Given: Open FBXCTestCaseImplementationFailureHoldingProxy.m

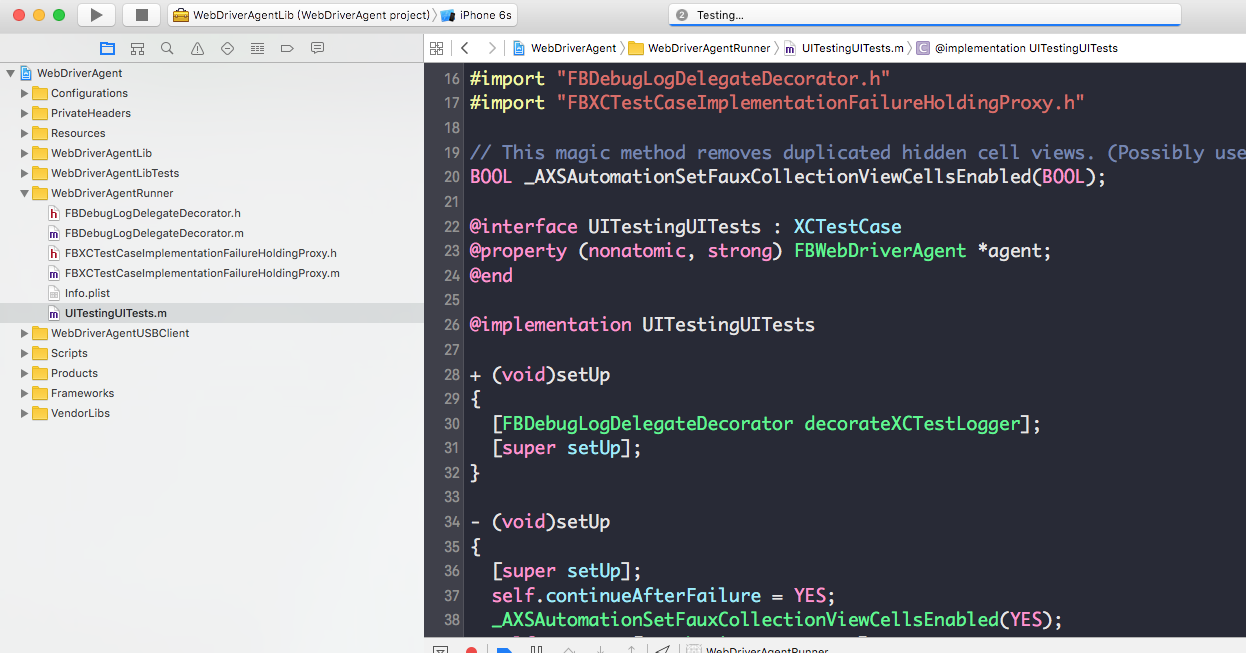Looking at the screenshot, I should (202, 273).
